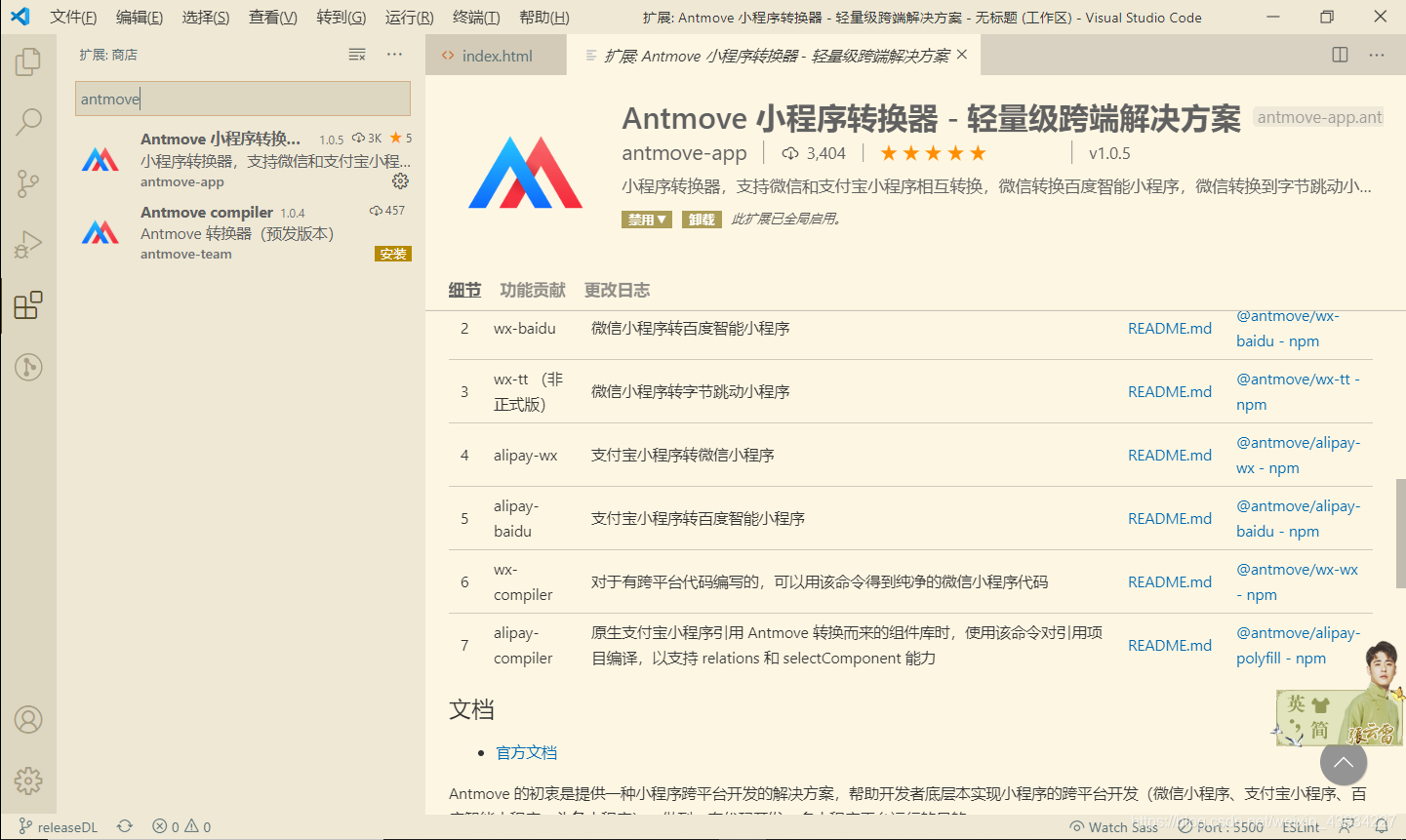This screenshot has height=840, width=1406.
Task: Open the 运行(R) menu
Action: click(410, 17)
